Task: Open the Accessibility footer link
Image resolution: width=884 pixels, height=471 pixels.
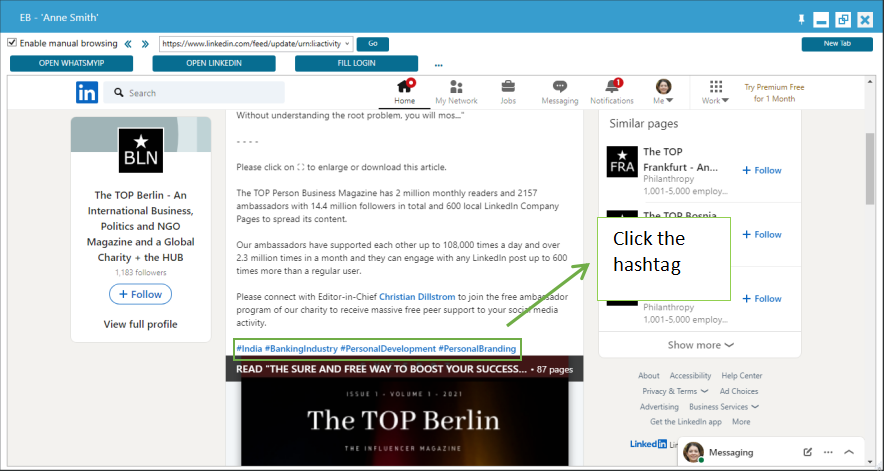Action: click(x=690, y=376)
